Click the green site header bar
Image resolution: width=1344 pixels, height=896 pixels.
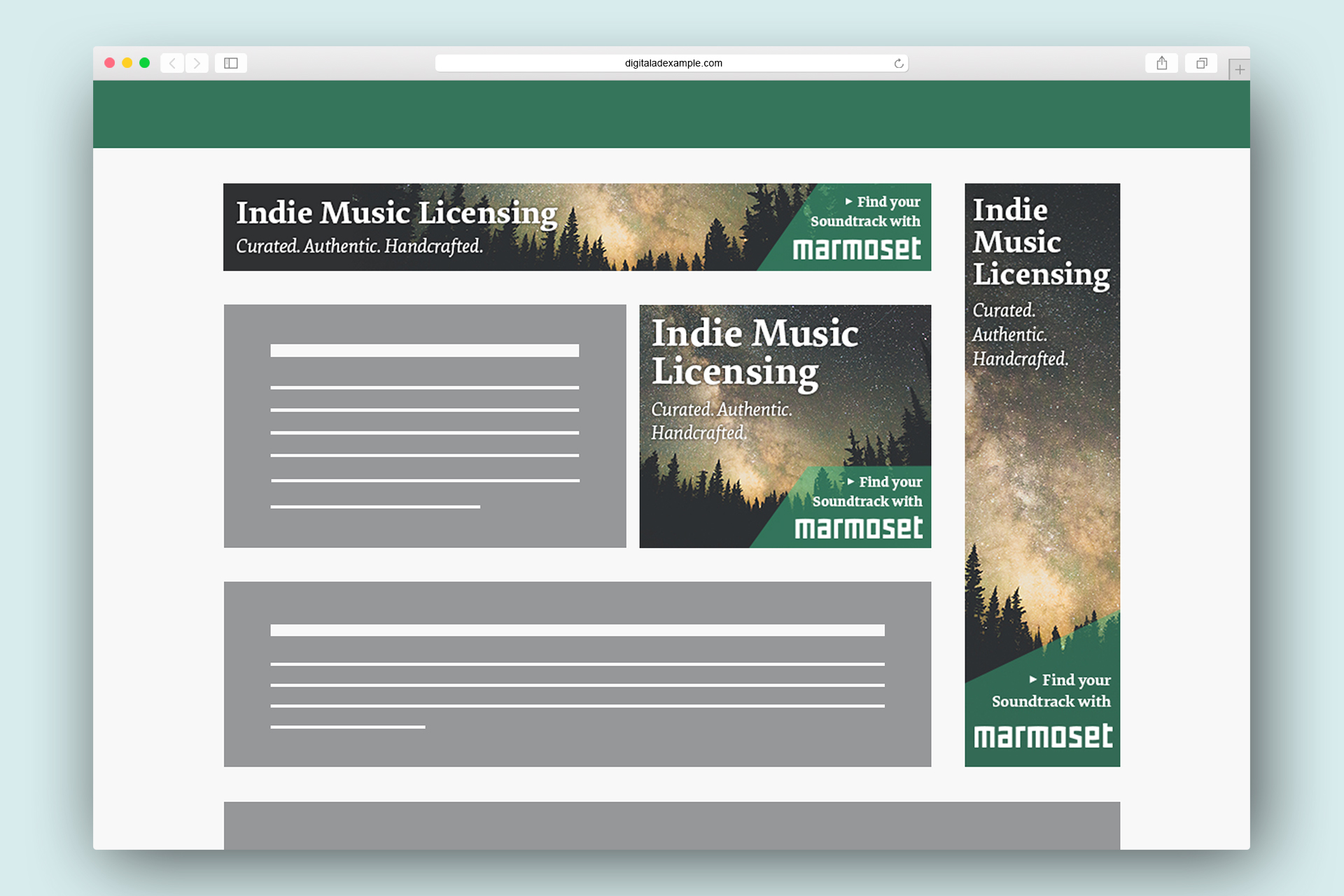coord(671,114)
